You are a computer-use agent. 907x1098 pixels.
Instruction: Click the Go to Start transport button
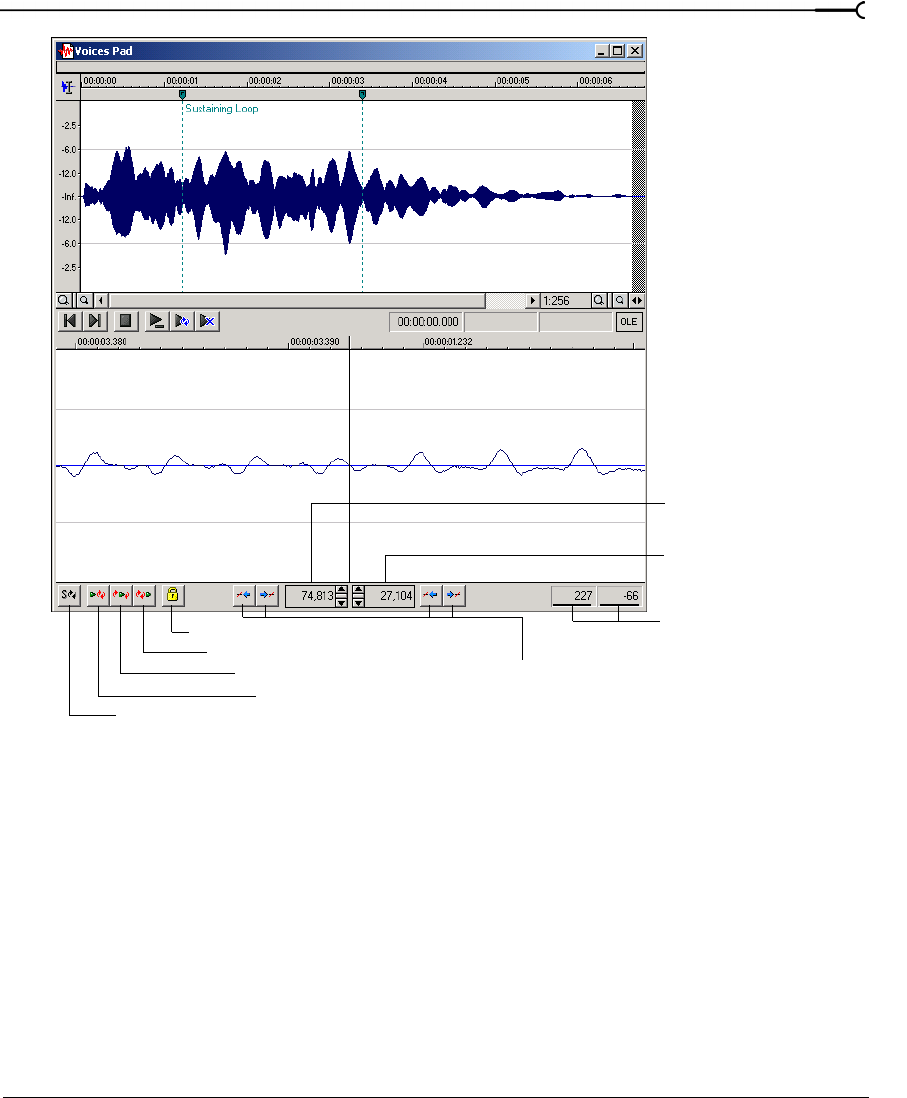pos(69,321)
